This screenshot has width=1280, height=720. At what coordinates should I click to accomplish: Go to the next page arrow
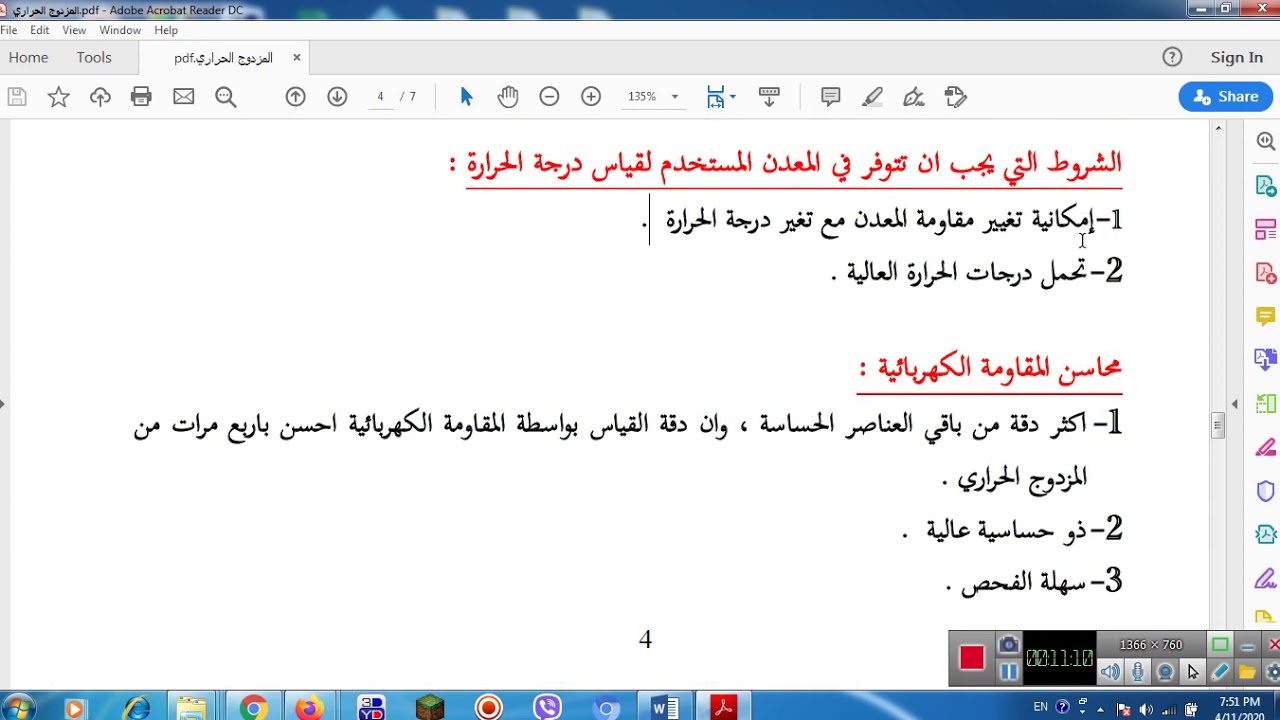click(337, 97)
